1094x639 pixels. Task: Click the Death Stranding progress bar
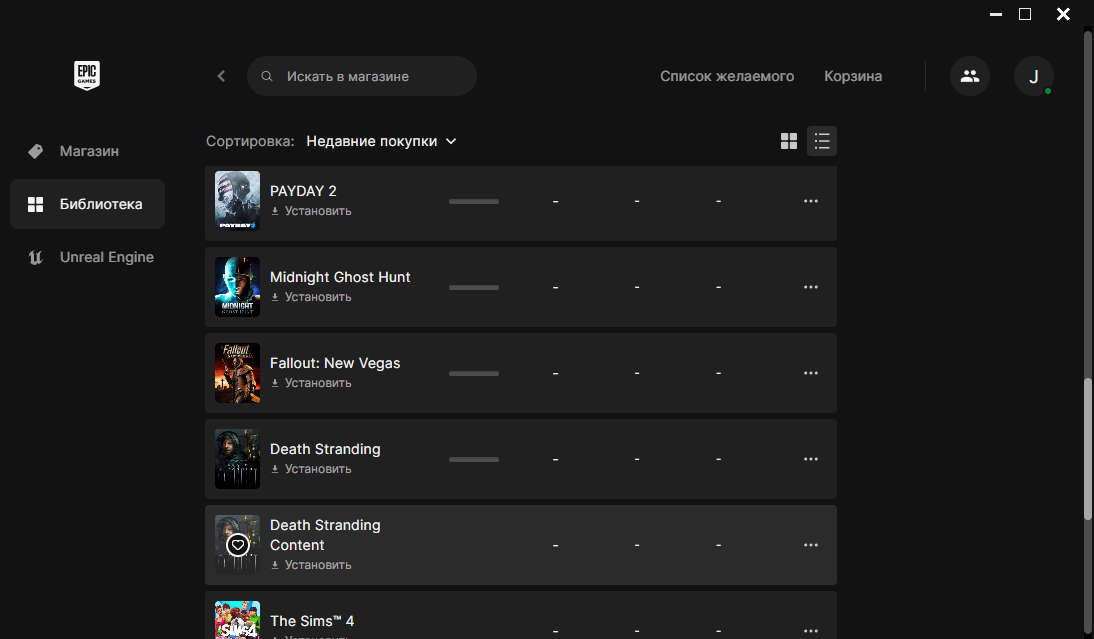(x=474, y=459)
